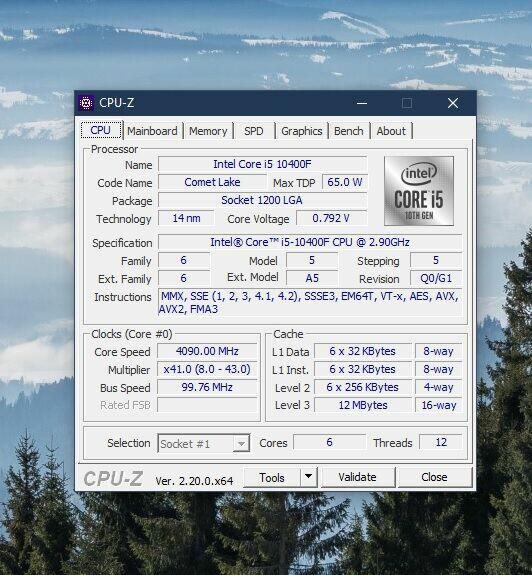Open the Bench tab
This screenshot has width=532, height=575.
point(348,131)
